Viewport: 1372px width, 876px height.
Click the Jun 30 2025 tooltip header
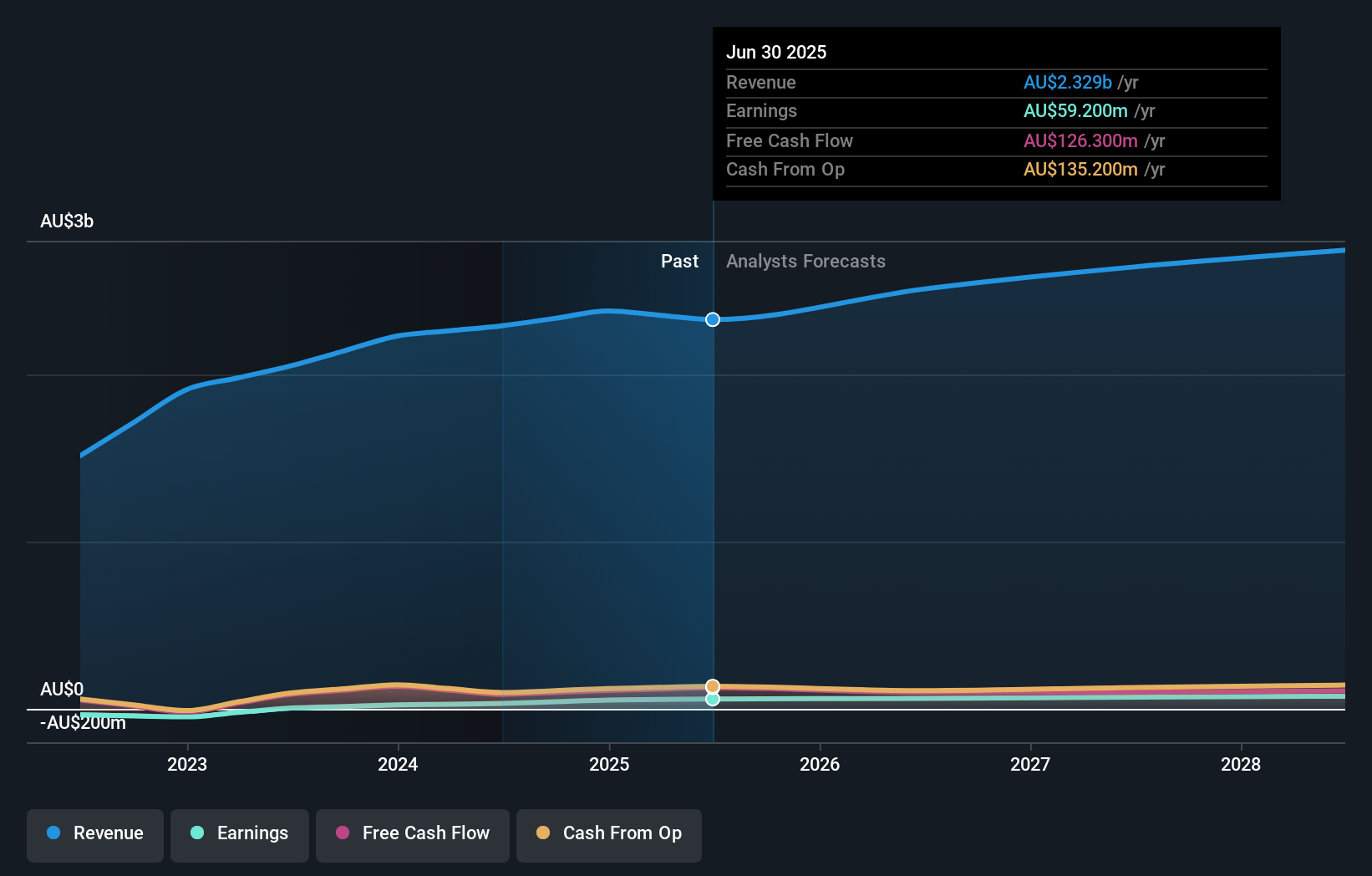[776, 52]
